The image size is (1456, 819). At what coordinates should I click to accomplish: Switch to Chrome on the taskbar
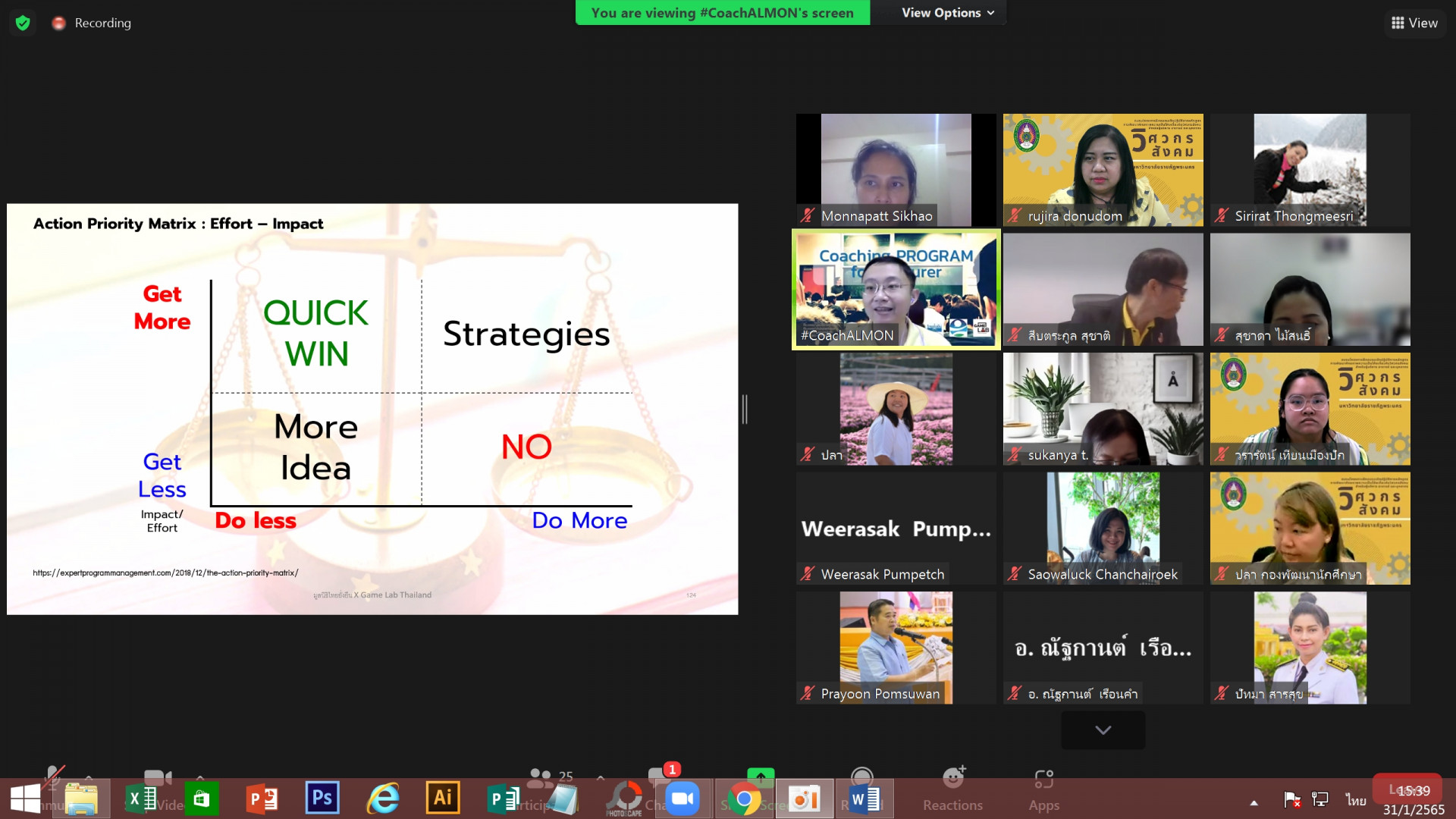point(744,799)
